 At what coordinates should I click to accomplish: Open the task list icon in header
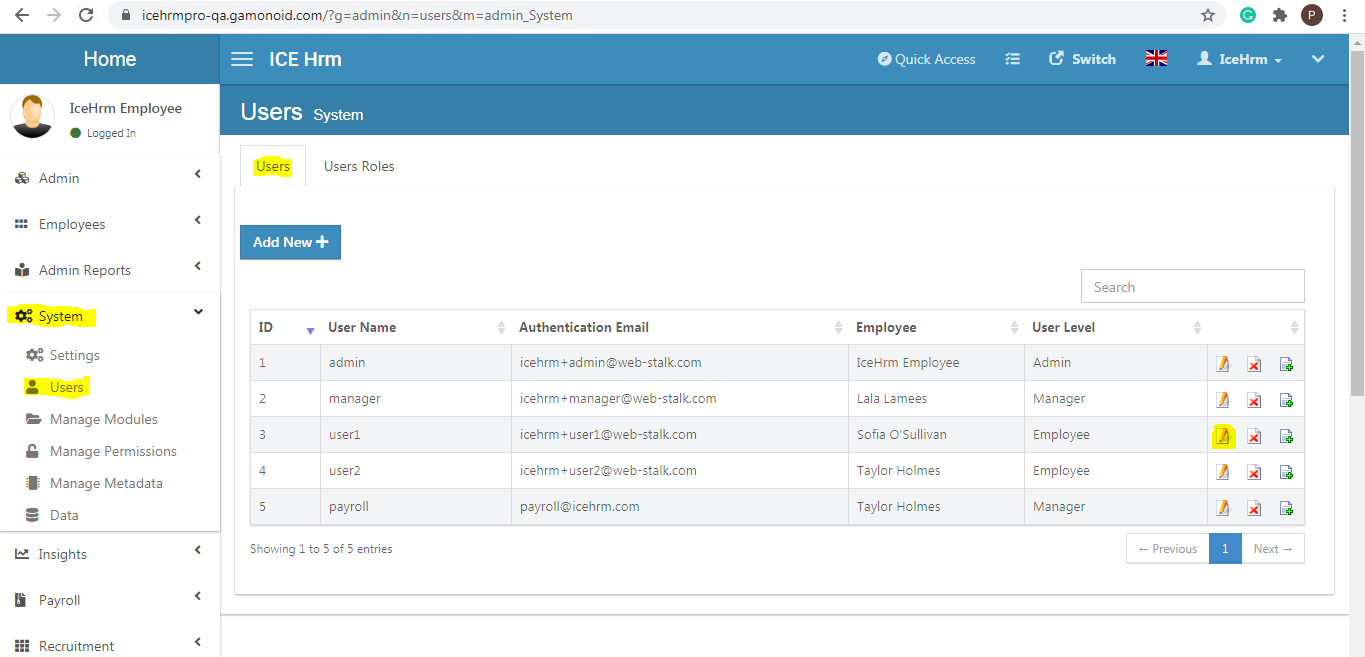point(1012,59)
